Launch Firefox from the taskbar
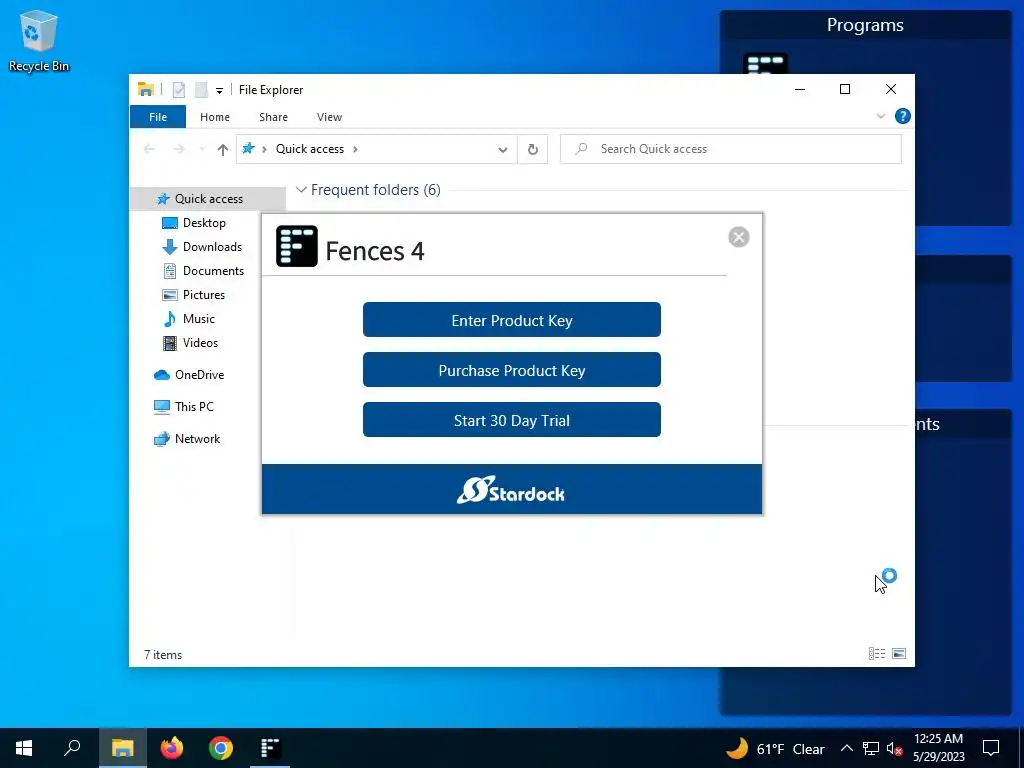 pos(172,748)
